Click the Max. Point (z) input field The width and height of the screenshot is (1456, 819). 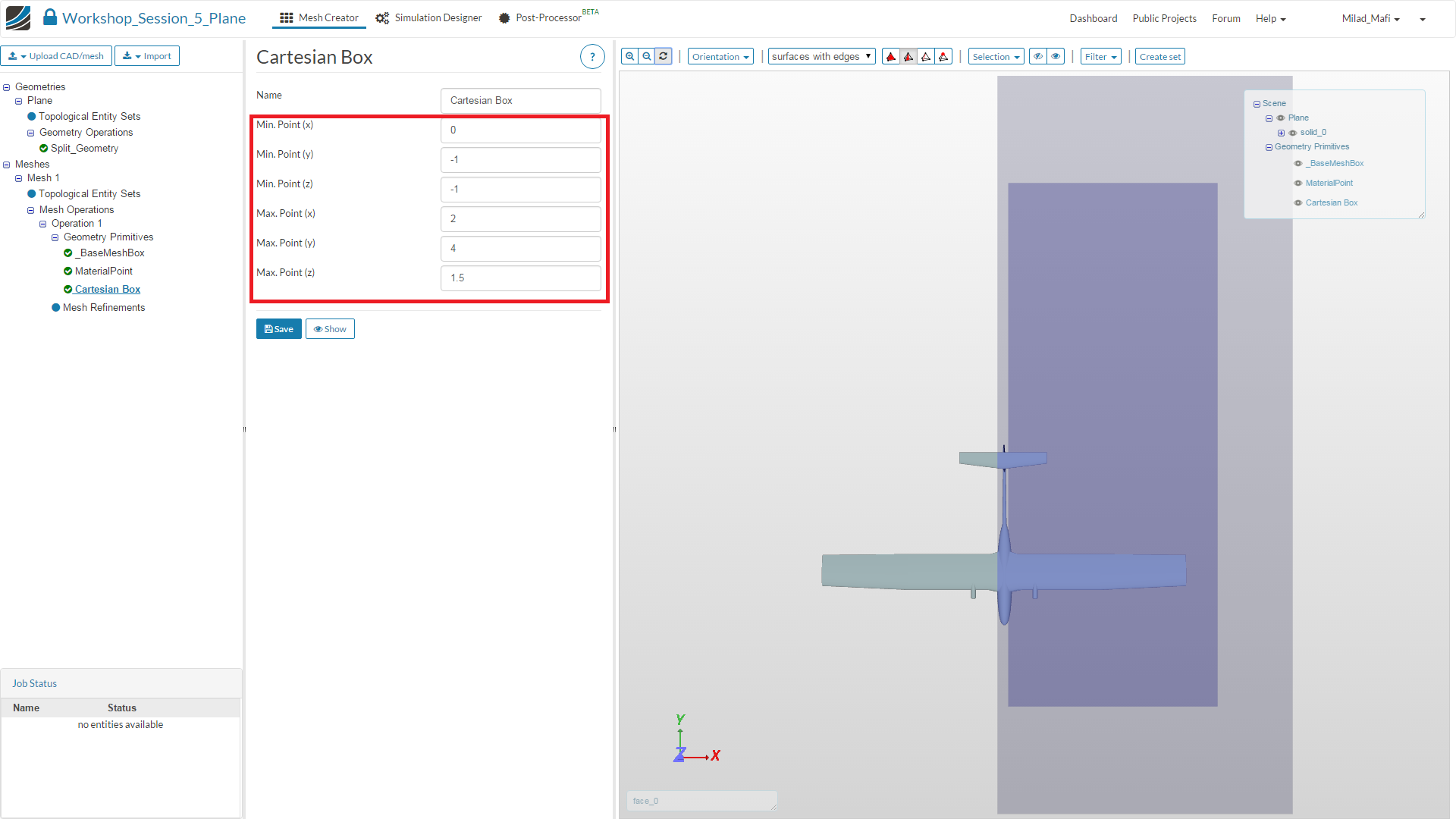[x=520, y=278]
